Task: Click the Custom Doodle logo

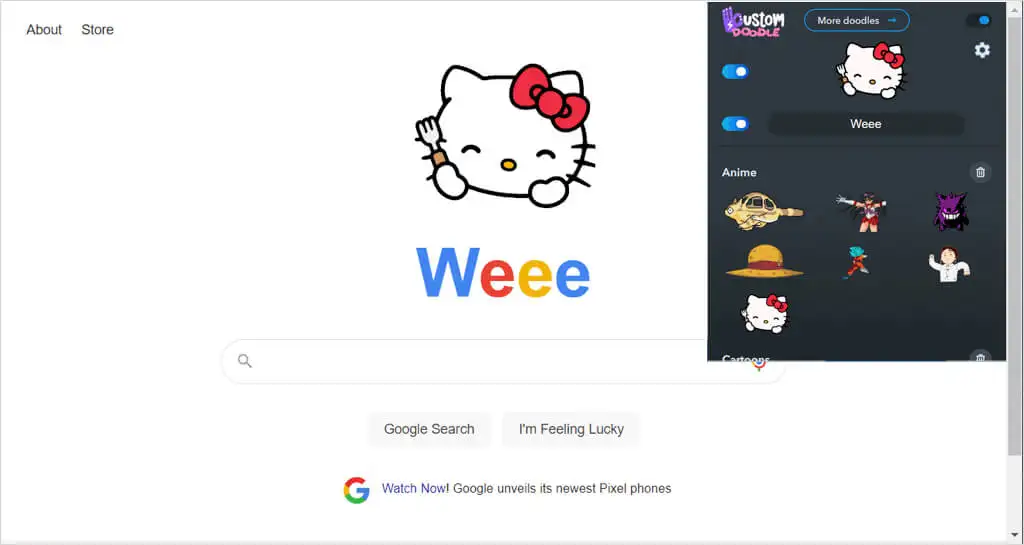Action: point(753,21)
